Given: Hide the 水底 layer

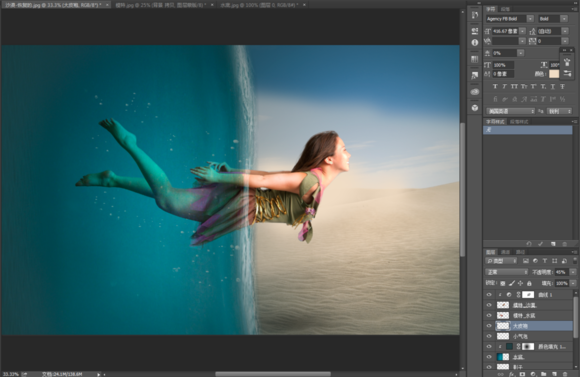Looking at the screenshot, I should pyautogui.click(x=489, y=357).
